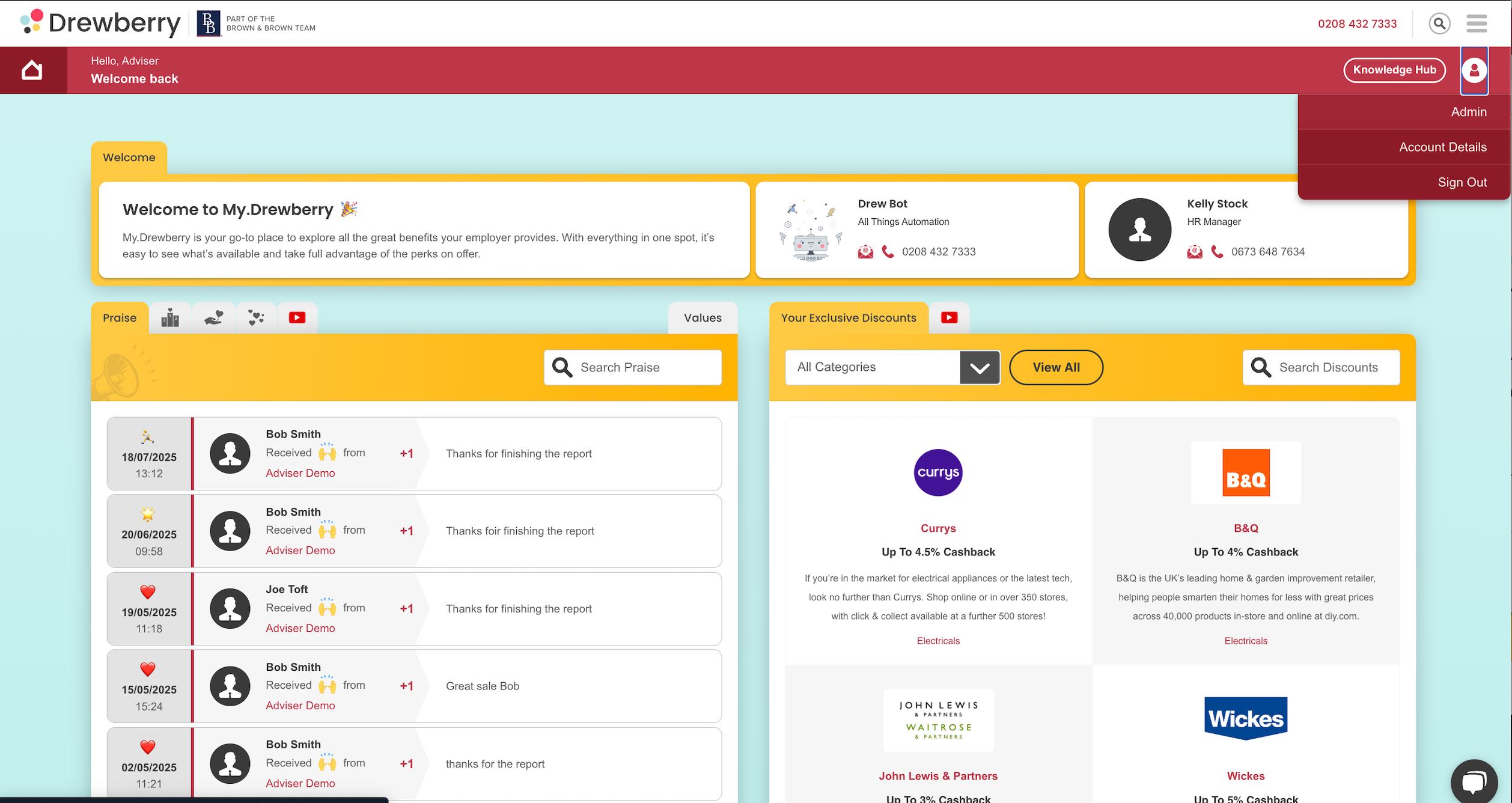Switch to the Values tab

tap(703, 318)
